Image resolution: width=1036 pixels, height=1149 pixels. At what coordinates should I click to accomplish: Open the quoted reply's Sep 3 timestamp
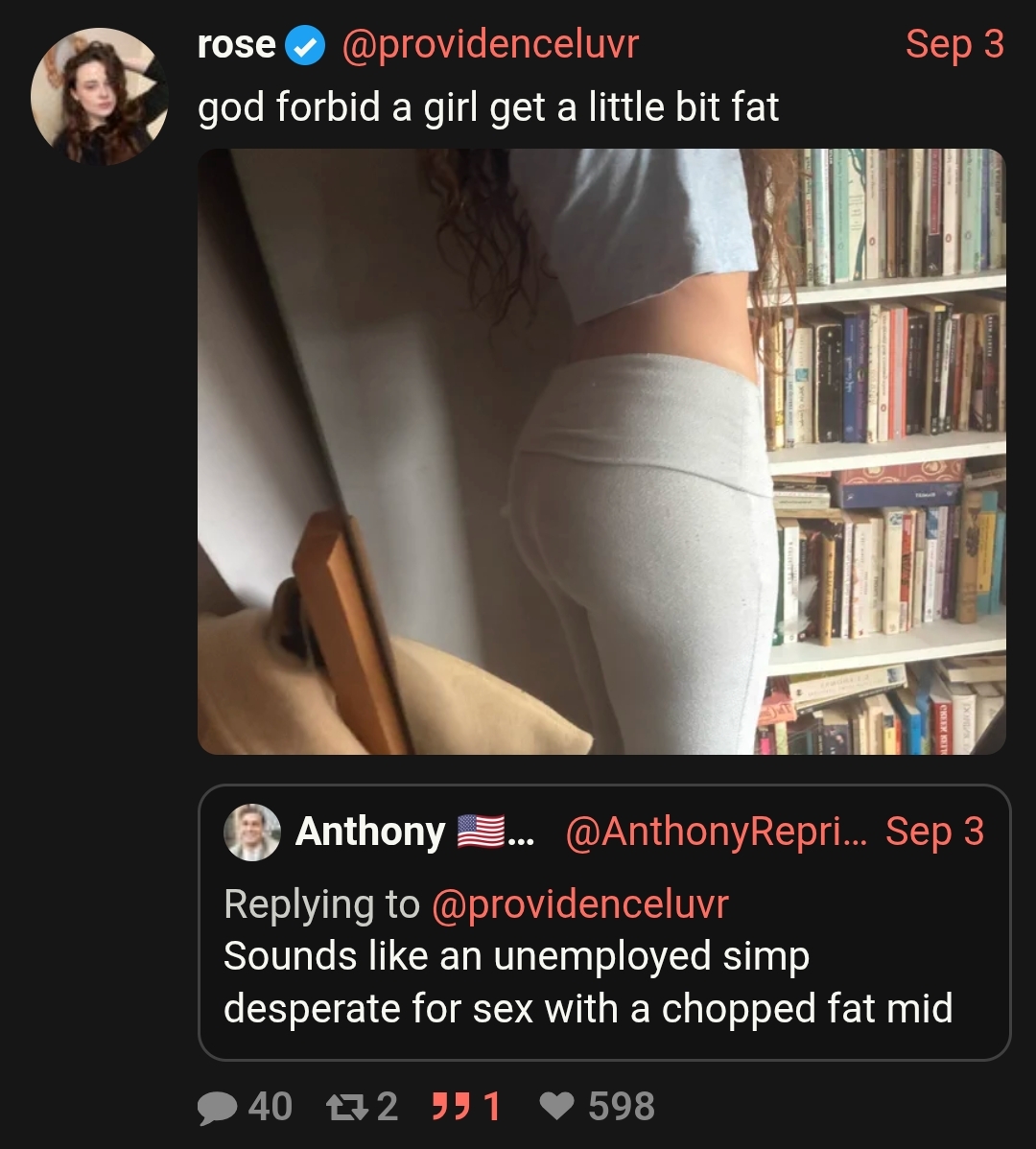[934, 832]
